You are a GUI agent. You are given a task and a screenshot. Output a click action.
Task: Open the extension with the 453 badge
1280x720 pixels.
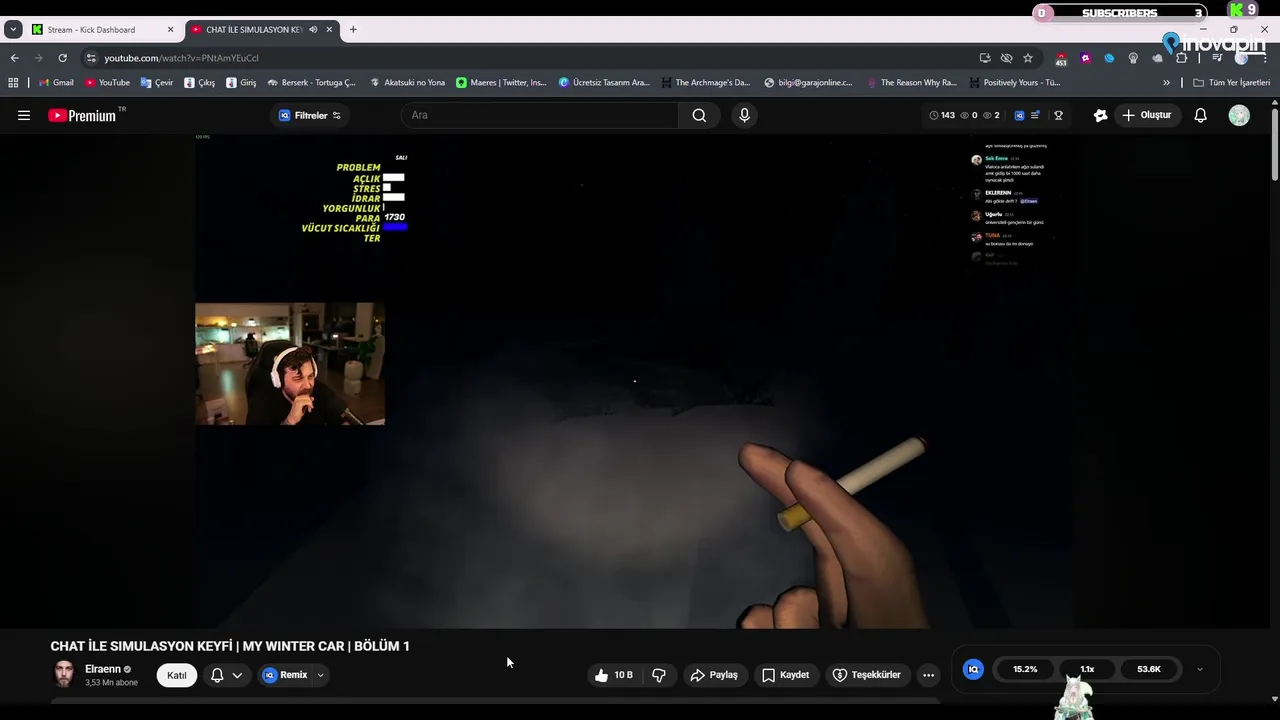click(1061, 59)
